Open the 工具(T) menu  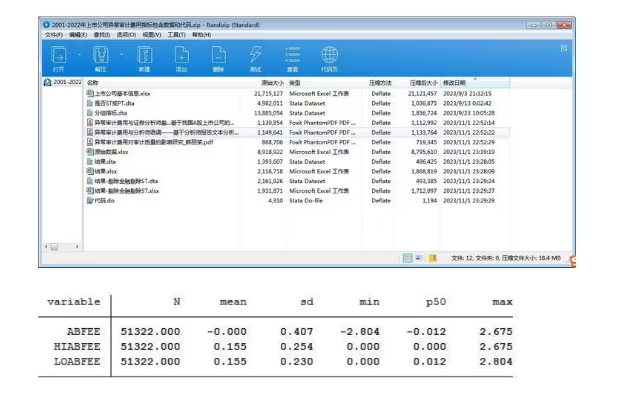coord(176,35)
